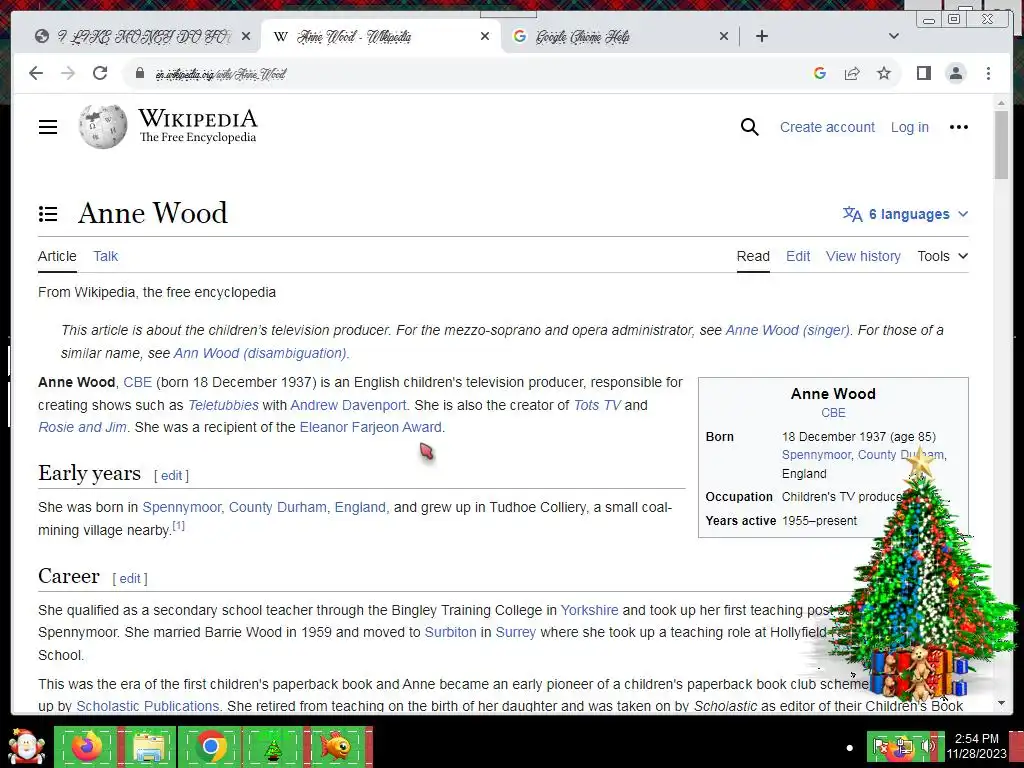
Task: Close the Anne Wood Wikipedia tab
Action: pyautogui.click(x=485, y=36)
